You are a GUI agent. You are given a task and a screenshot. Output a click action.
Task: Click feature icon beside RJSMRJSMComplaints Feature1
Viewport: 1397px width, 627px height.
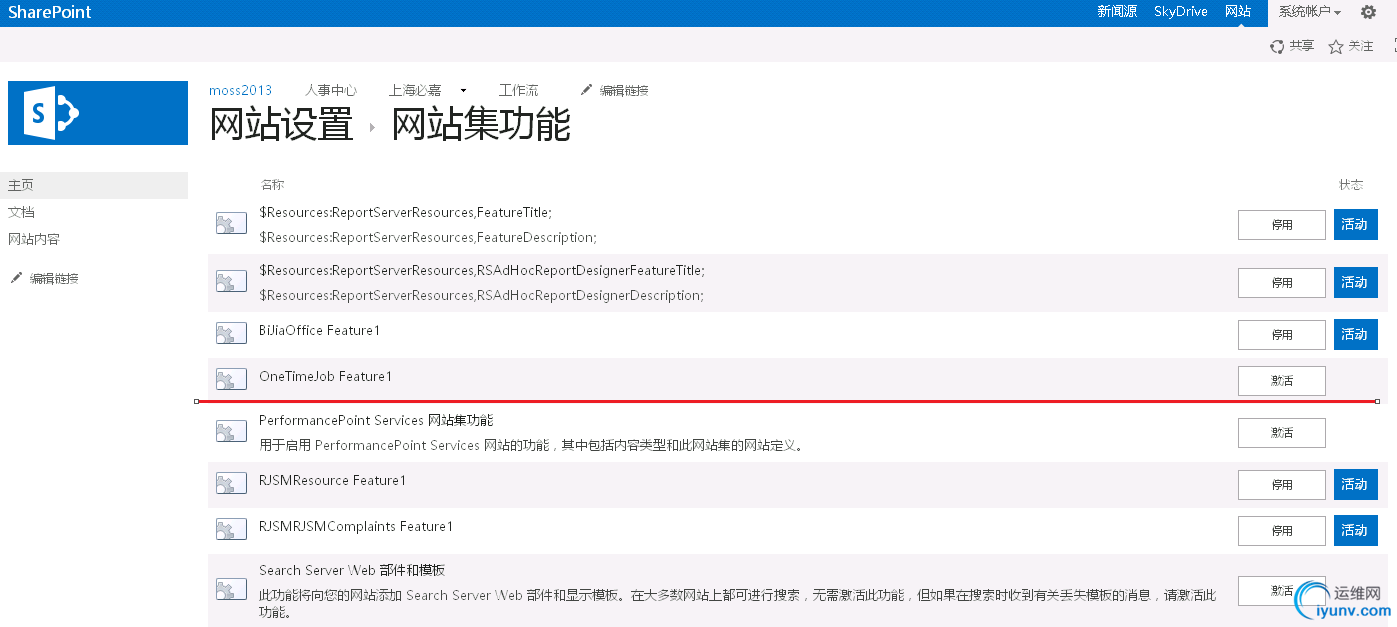coord(231,530)
